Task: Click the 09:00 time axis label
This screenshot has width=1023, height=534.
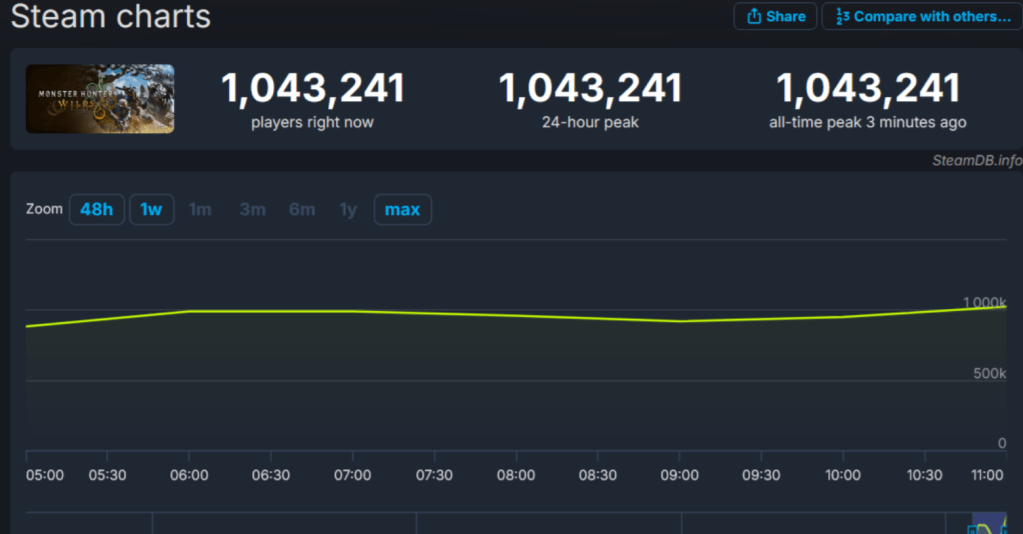Action: coord(679,475)
